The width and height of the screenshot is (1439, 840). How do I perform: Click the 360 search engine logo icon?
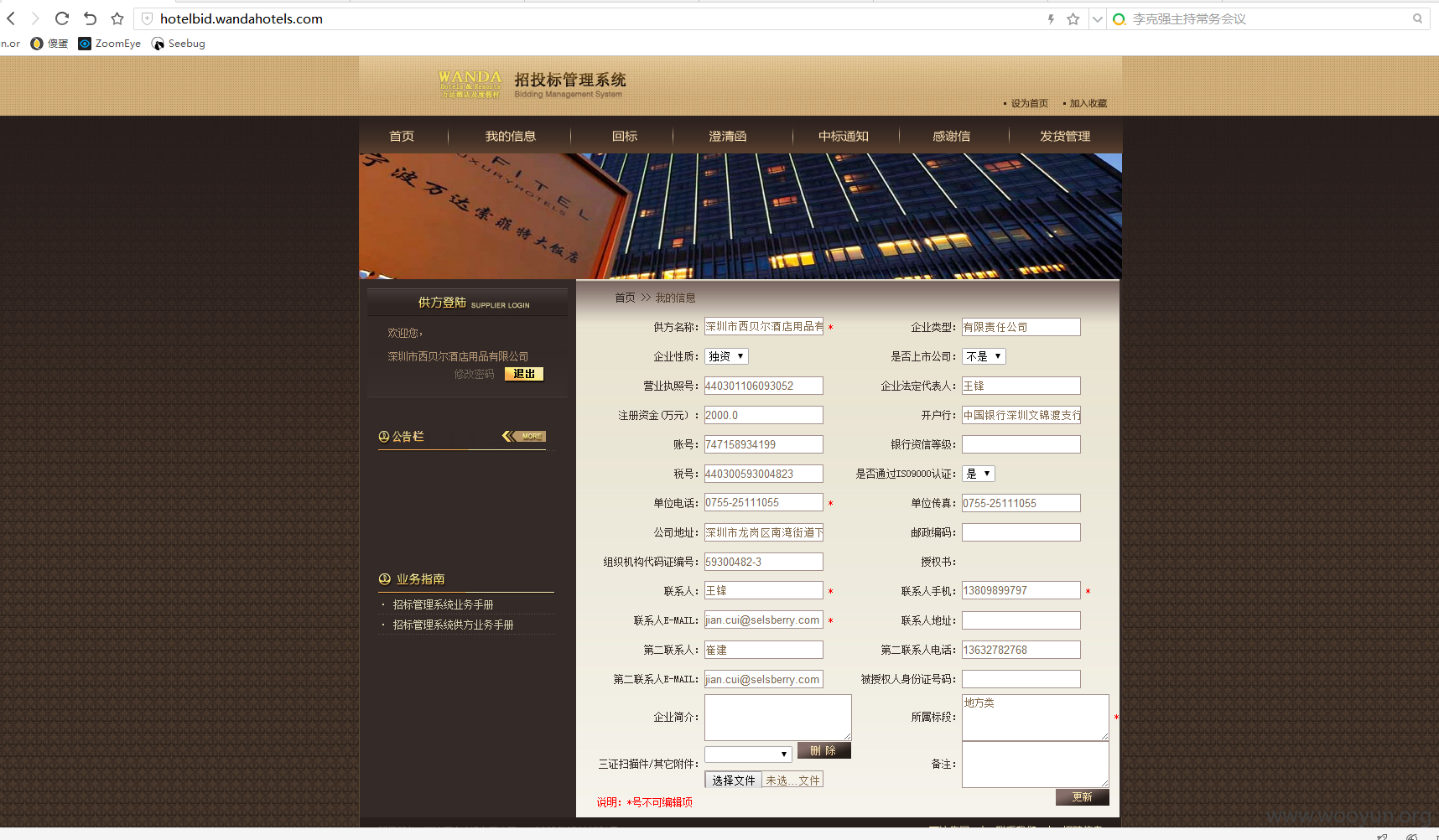pyautogui.click(x=1119, y=18)
